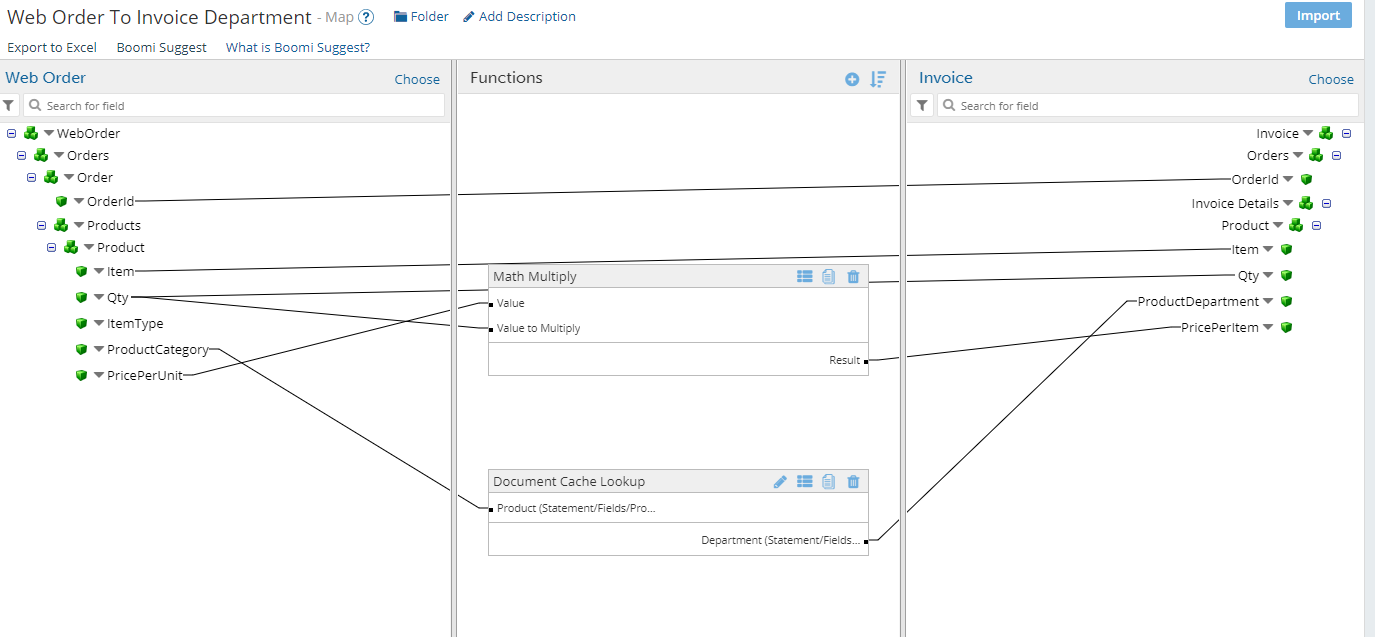Edit the Document Cache Lookup with pencil icon

(x=780, y=481)
